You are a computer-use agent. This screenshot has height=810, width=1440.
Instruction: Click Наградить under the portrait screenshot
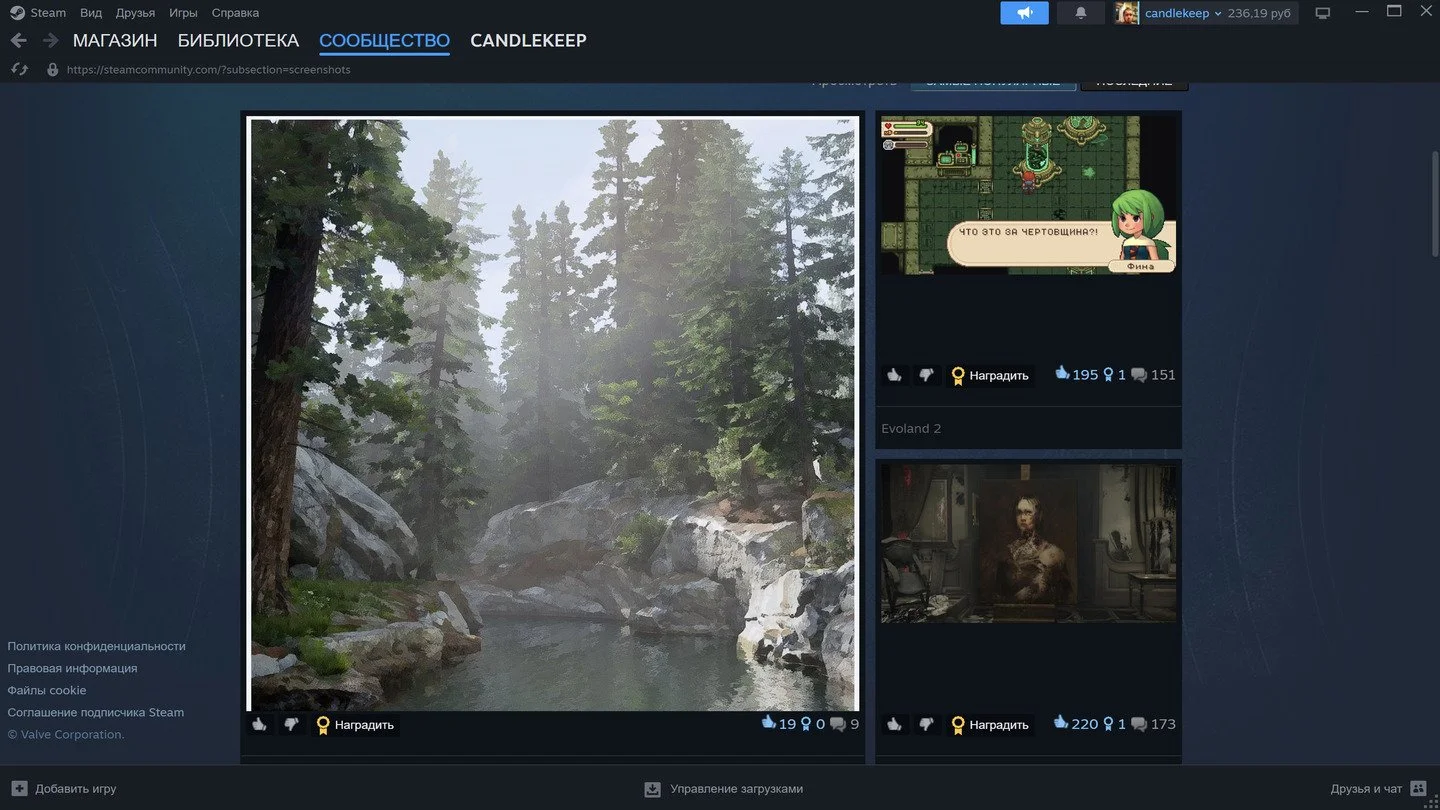(990, 724)
